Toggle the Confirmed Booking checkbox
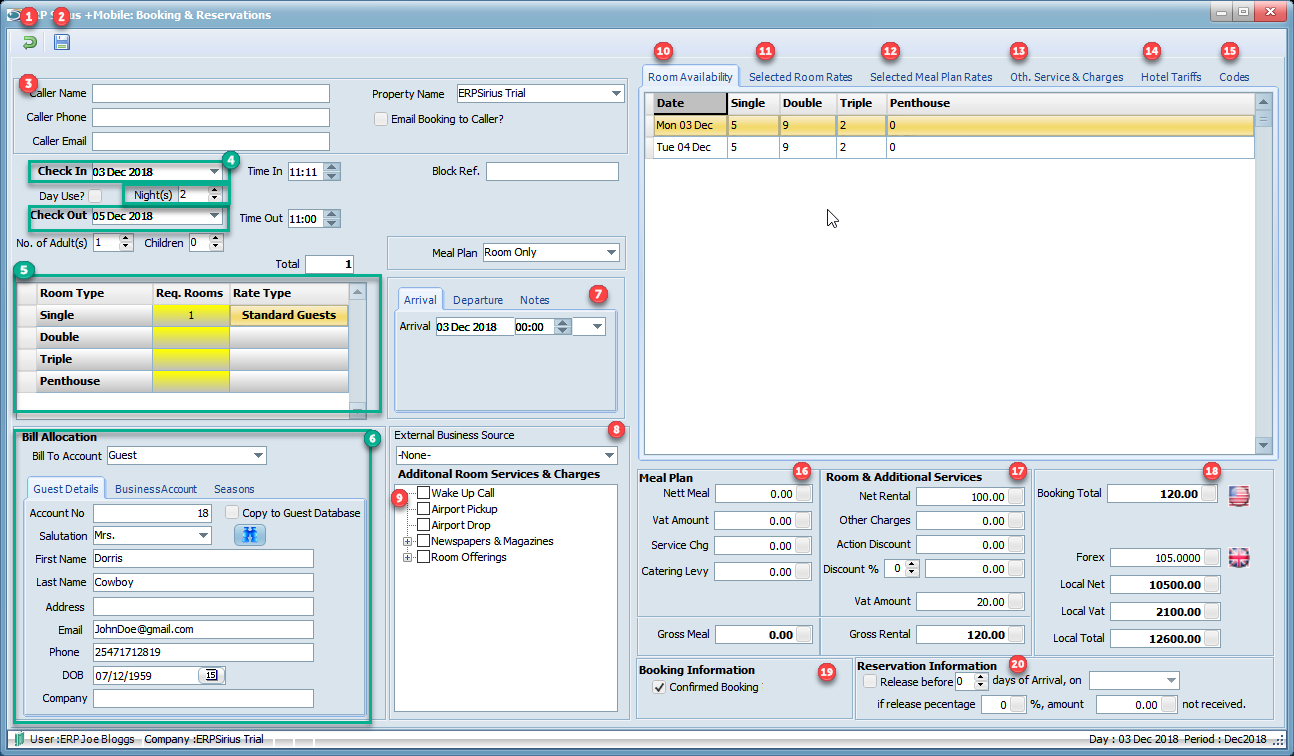This screenshot has height=756, width=1294. tap(659, 688)
